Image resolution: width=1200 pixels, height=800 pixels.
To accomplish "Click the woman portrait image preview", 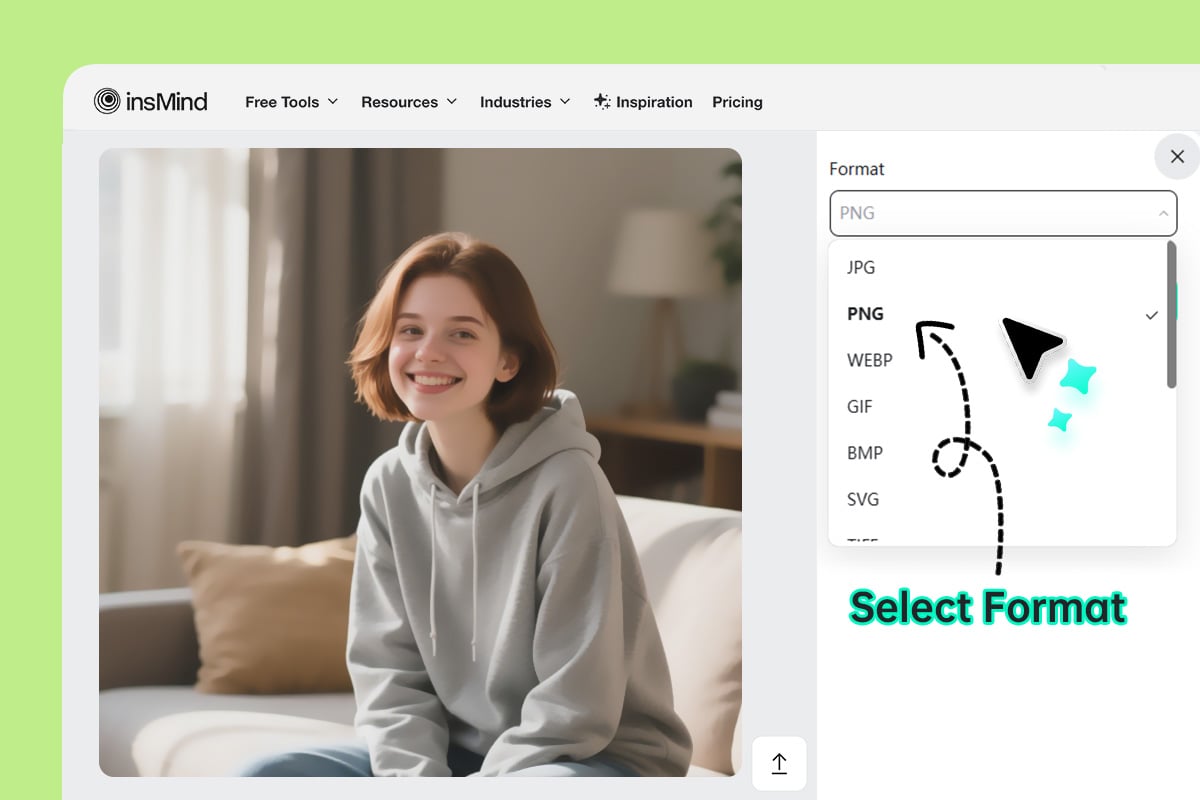I will (x=420, y=462).
